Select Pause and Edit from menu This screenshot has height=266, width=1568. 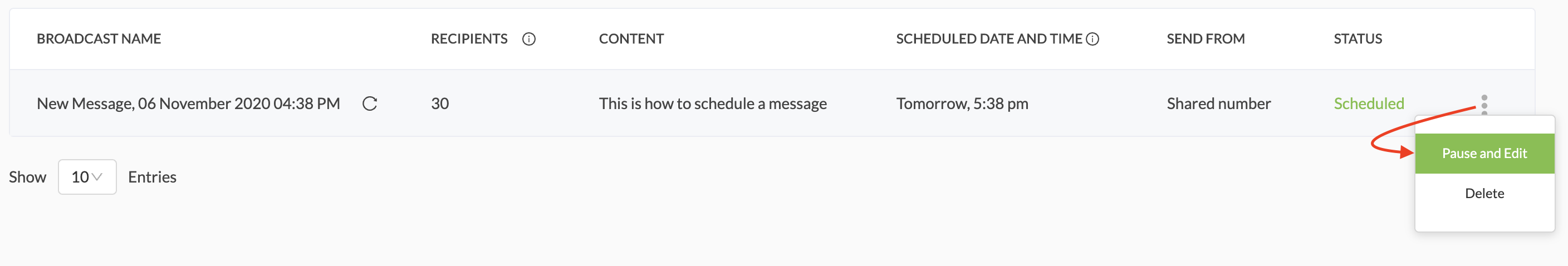(x=1484, y=154)
